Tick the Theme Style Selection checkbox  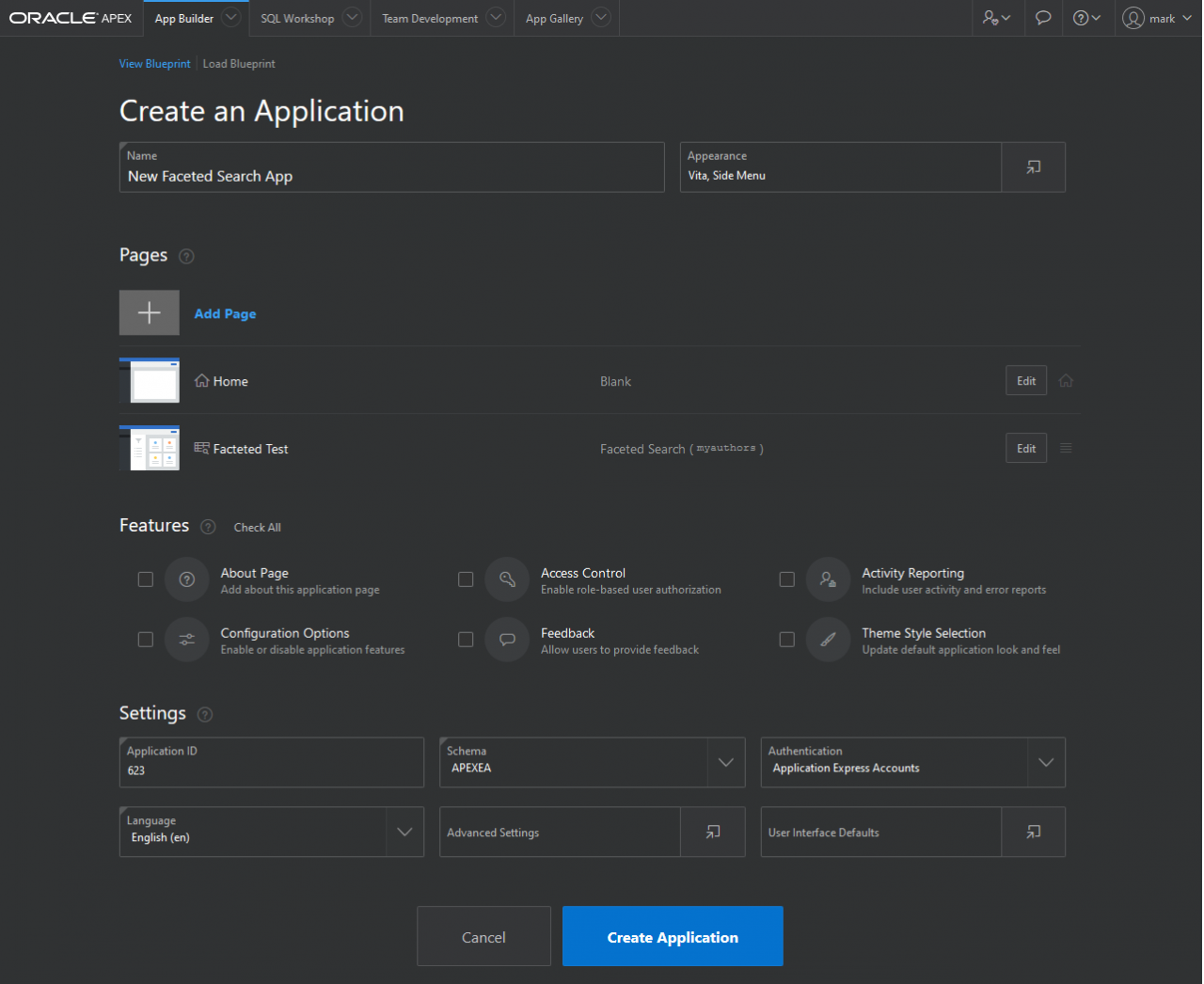[x=787, y=640]
